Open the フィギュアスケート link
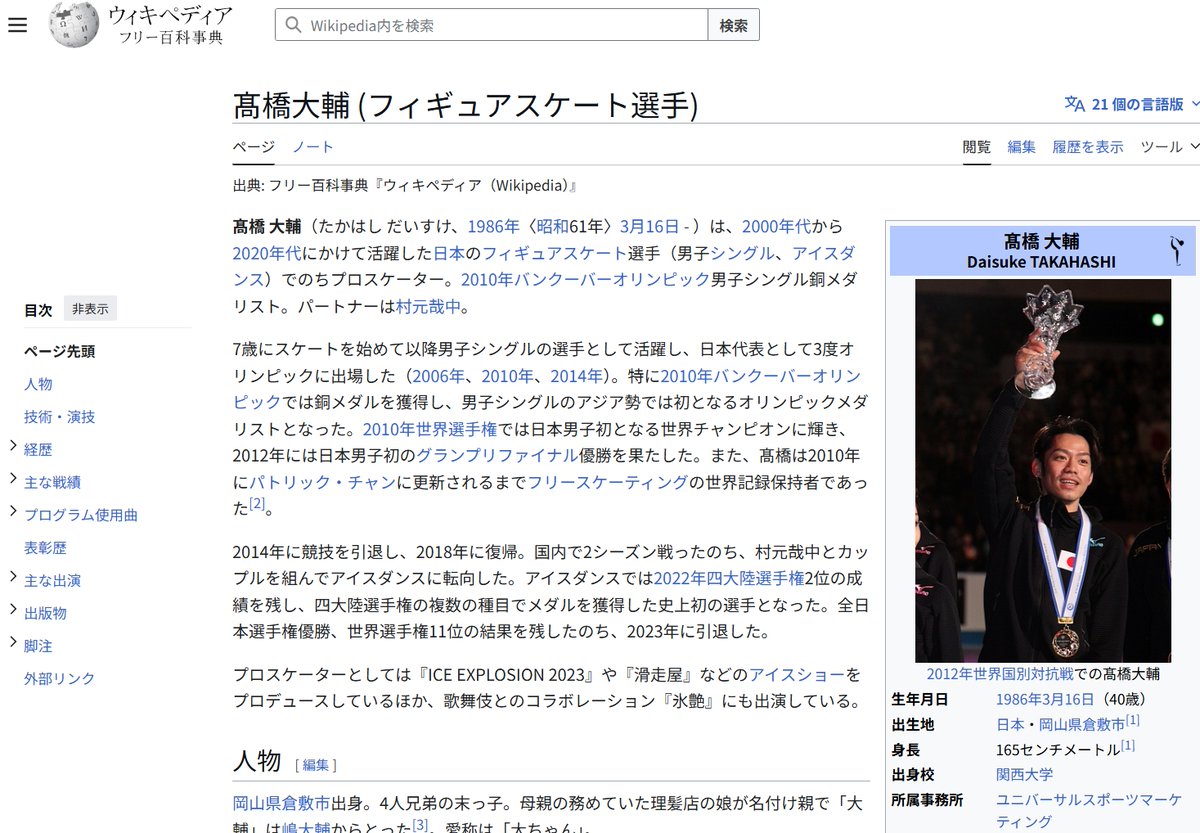 click(x=555, y=253)
